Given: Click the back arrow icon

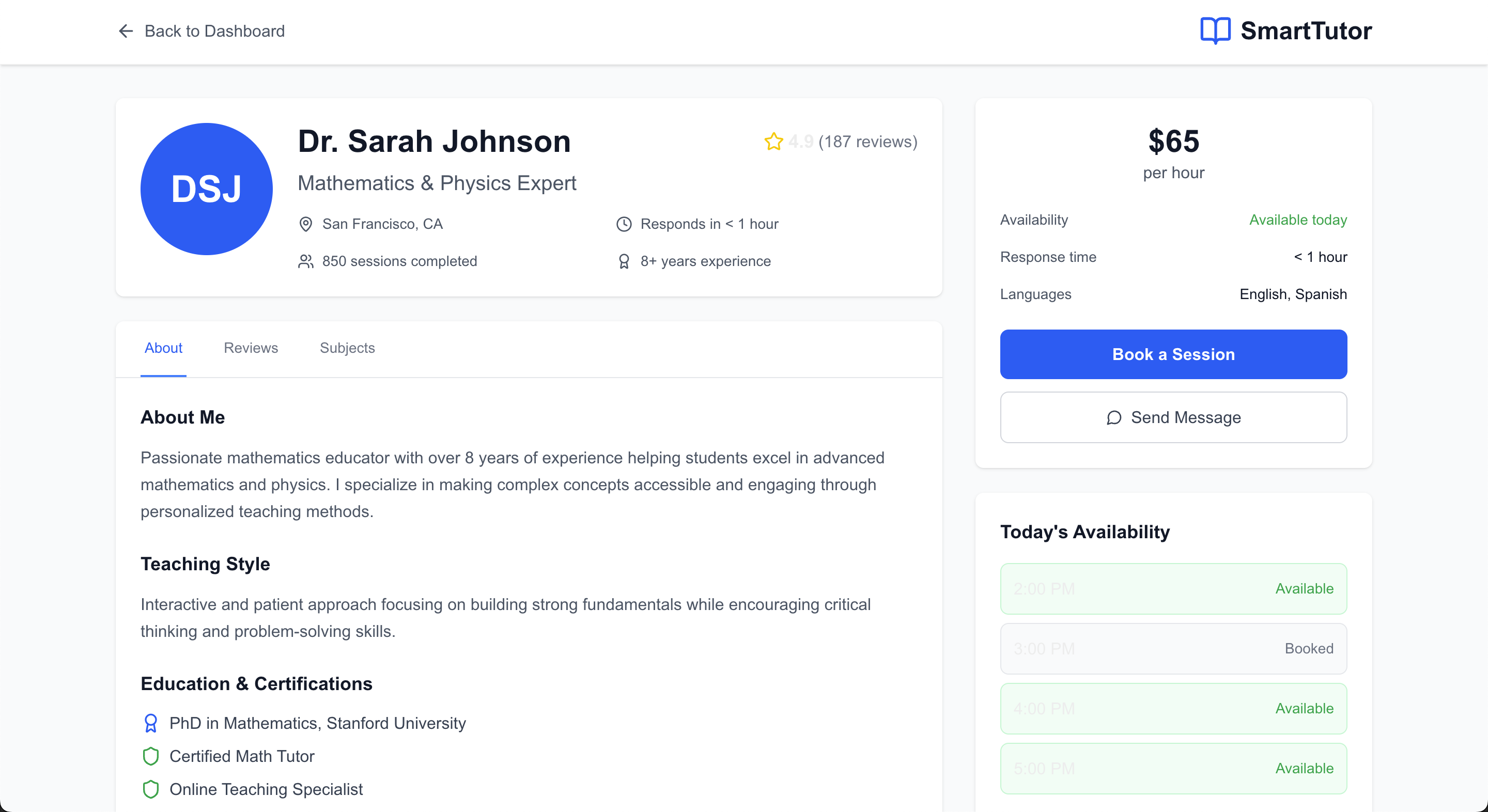Looking at the screenshot, I should click(126, 31).
